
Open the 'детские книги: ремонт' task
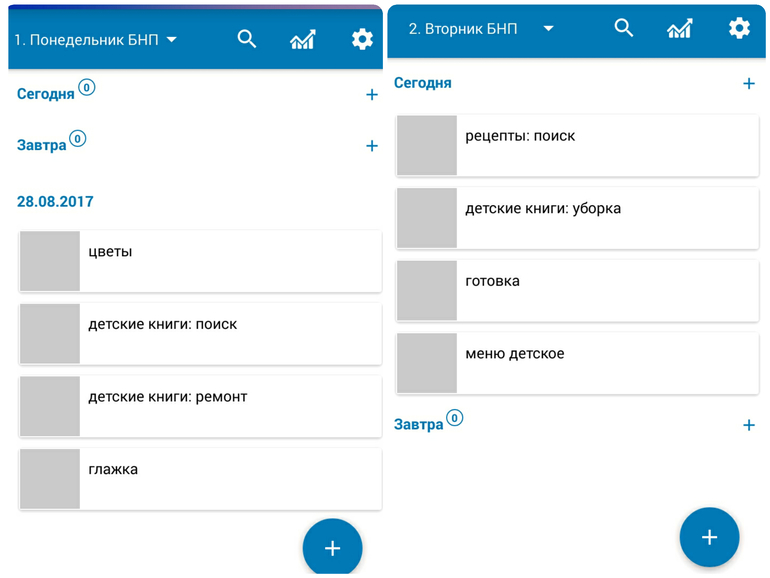pos(168,397)
